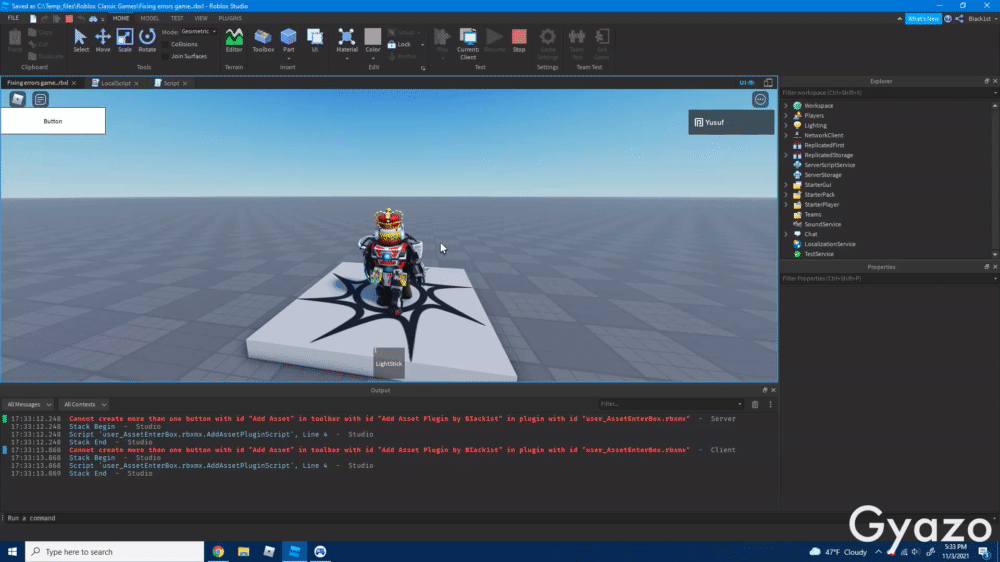The image size is (1000, 562).
Task: Choose the Move tool
Action: click(103, 40)
